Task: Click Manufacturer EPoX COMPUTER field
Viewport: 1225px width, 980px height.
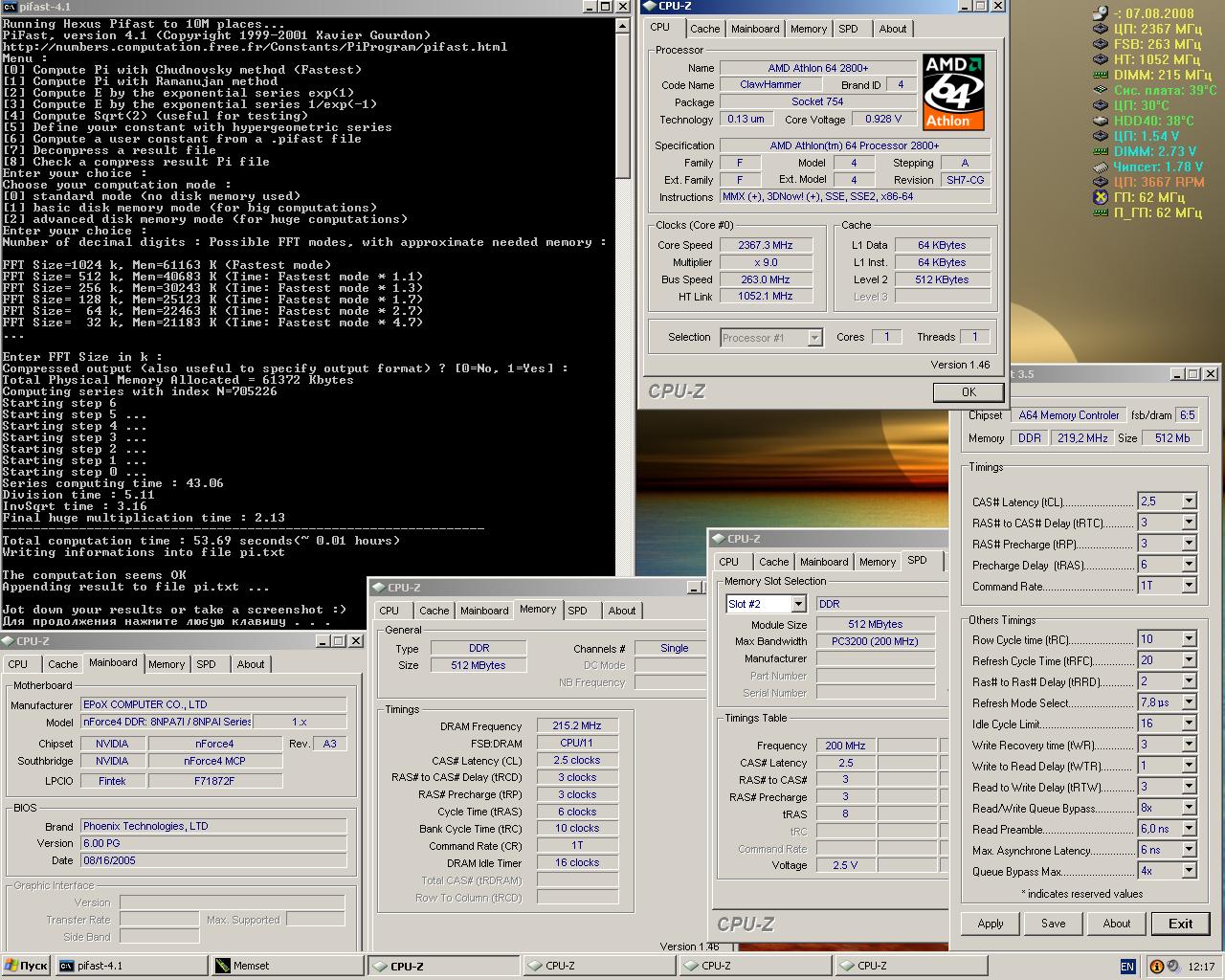Action: [214, 704]
